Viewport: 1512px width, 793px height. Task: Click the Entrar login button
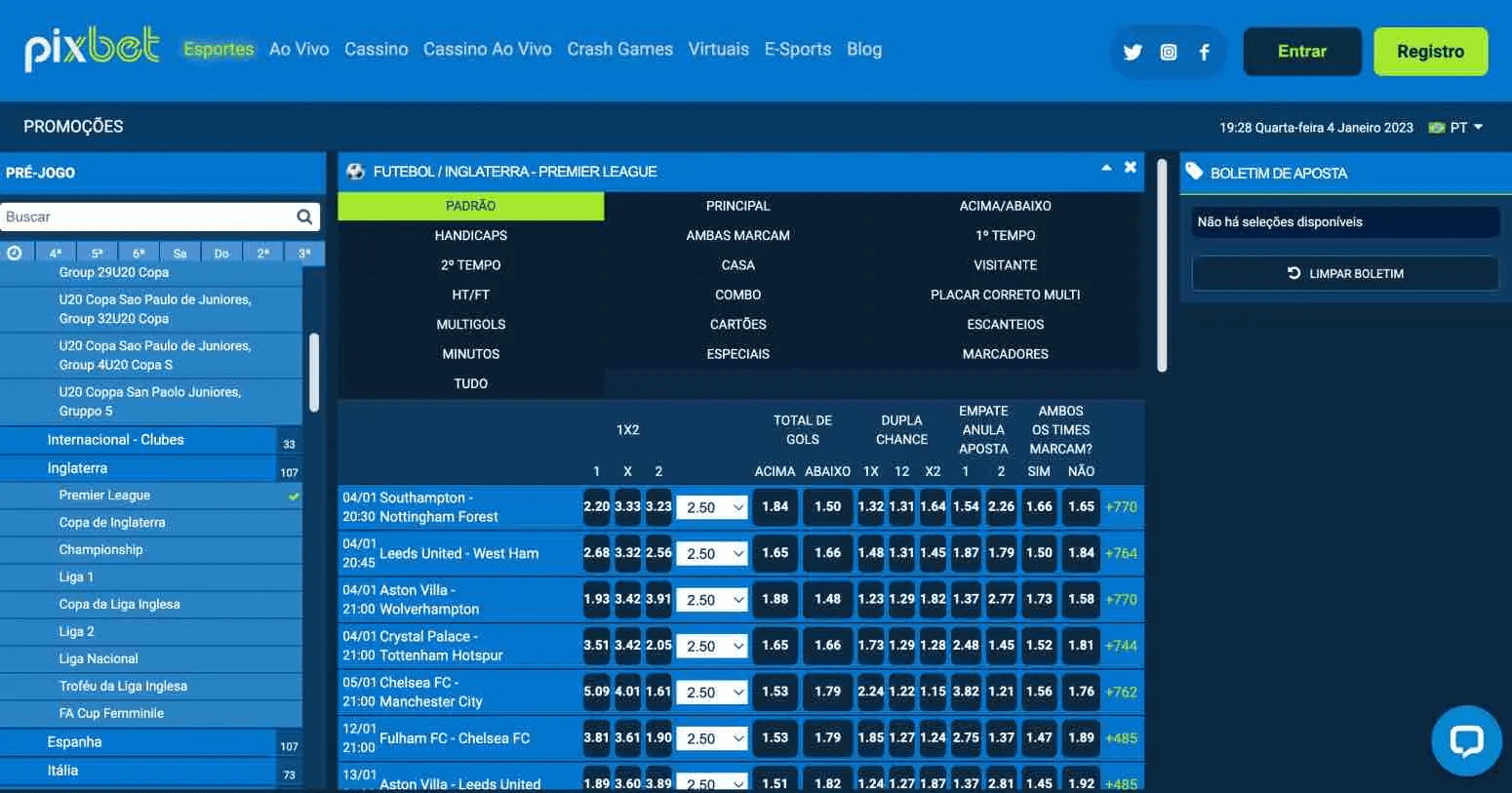(x=1302, y=52)
